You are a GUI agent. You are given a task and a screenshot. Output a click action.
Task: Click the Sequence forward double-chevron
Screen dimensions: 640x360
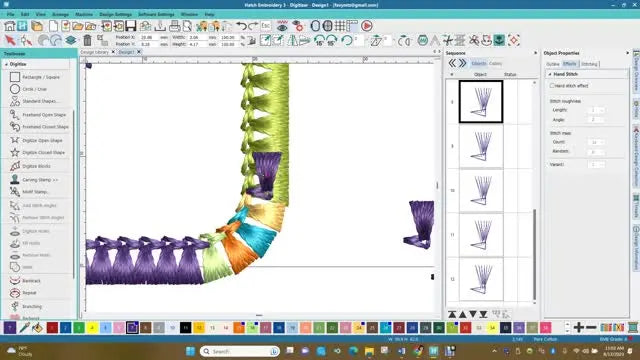462,63
